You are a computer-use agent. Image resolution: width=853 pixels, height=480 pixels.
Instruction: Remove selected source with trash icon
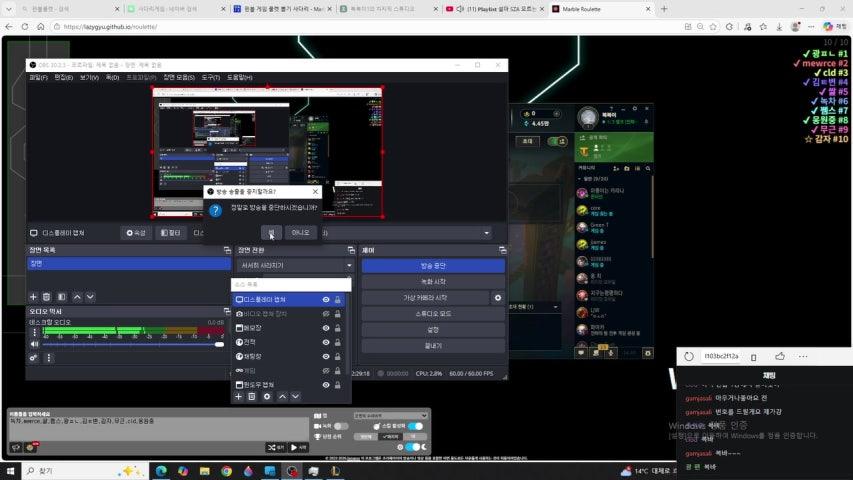(x=252, y=397)
